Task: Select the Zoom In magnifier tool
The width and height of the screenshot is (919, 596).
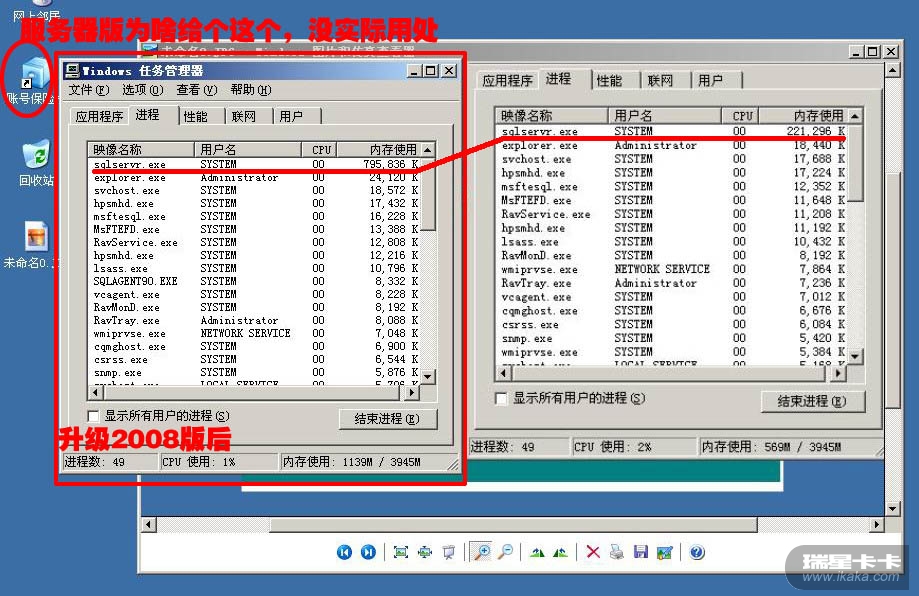Action: click(x=482, y=552)
